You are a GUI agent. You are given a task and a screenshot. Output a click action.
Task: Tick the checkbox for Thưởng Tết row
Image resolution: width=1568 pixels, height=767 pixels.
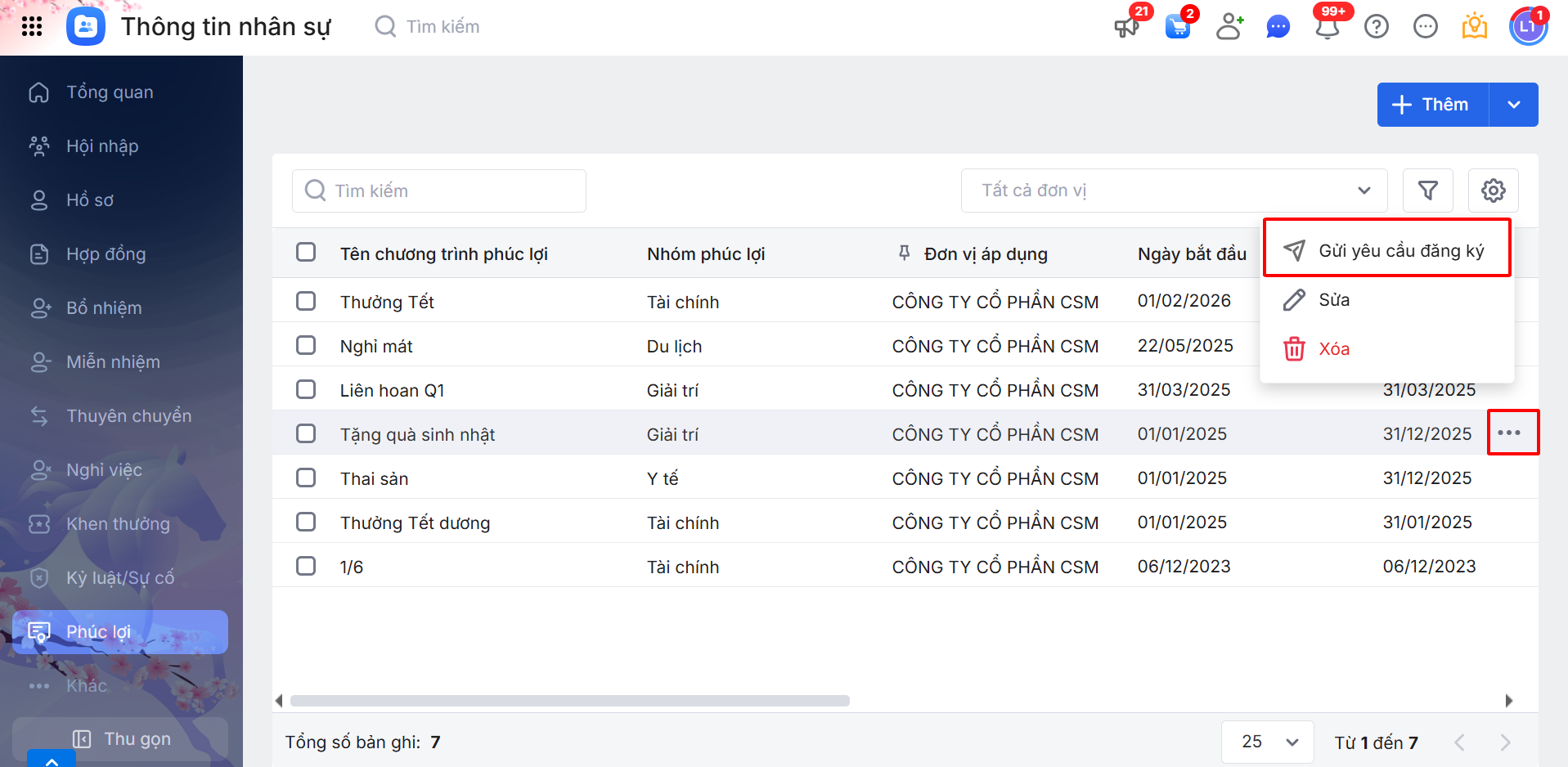coord(306,301)
